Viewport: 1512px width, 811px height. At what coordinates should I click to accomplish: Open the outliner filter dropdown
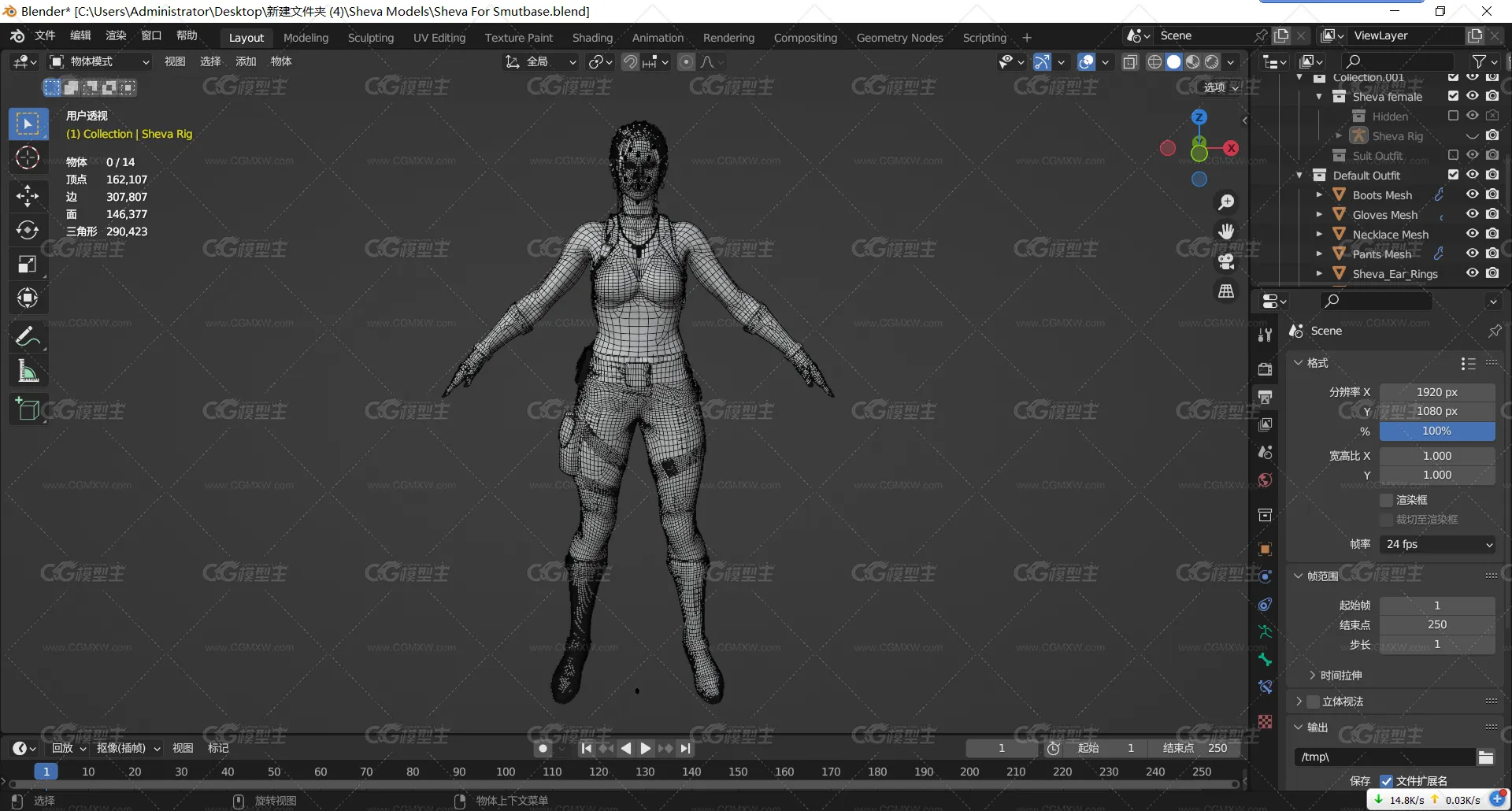click(1484, 61)
